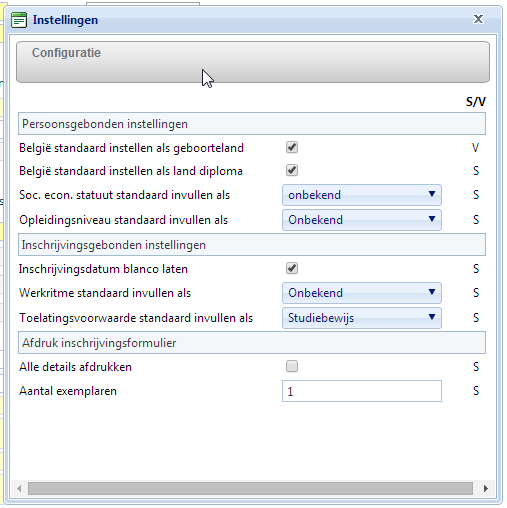Click the Instellingen window icon
The image size is (507, 508).
click(x=19, y=20)
